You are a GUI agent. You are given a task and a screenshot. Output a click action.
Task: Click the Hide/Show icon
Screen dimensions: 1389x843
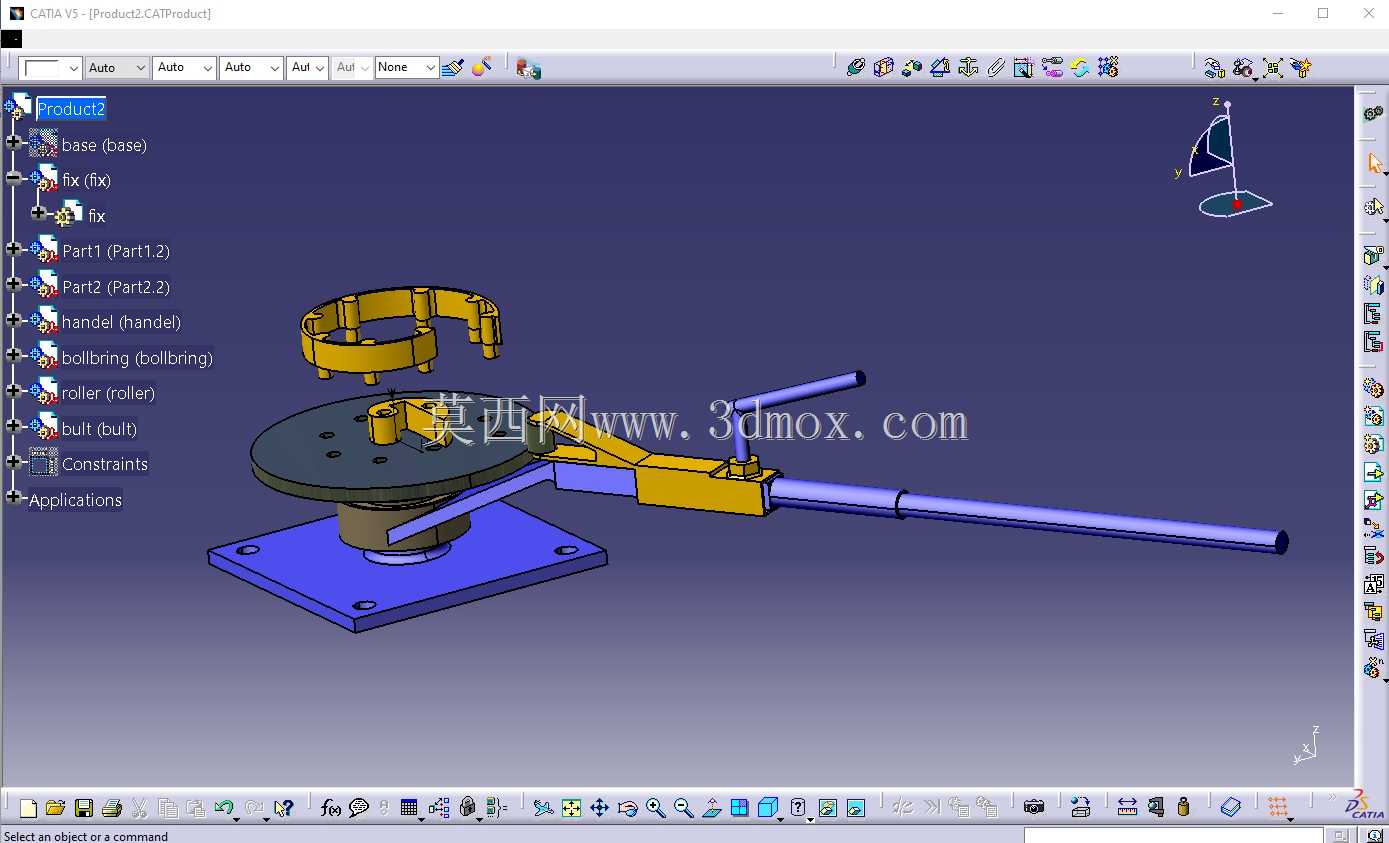pyautogui.click(x=827, y=808)
